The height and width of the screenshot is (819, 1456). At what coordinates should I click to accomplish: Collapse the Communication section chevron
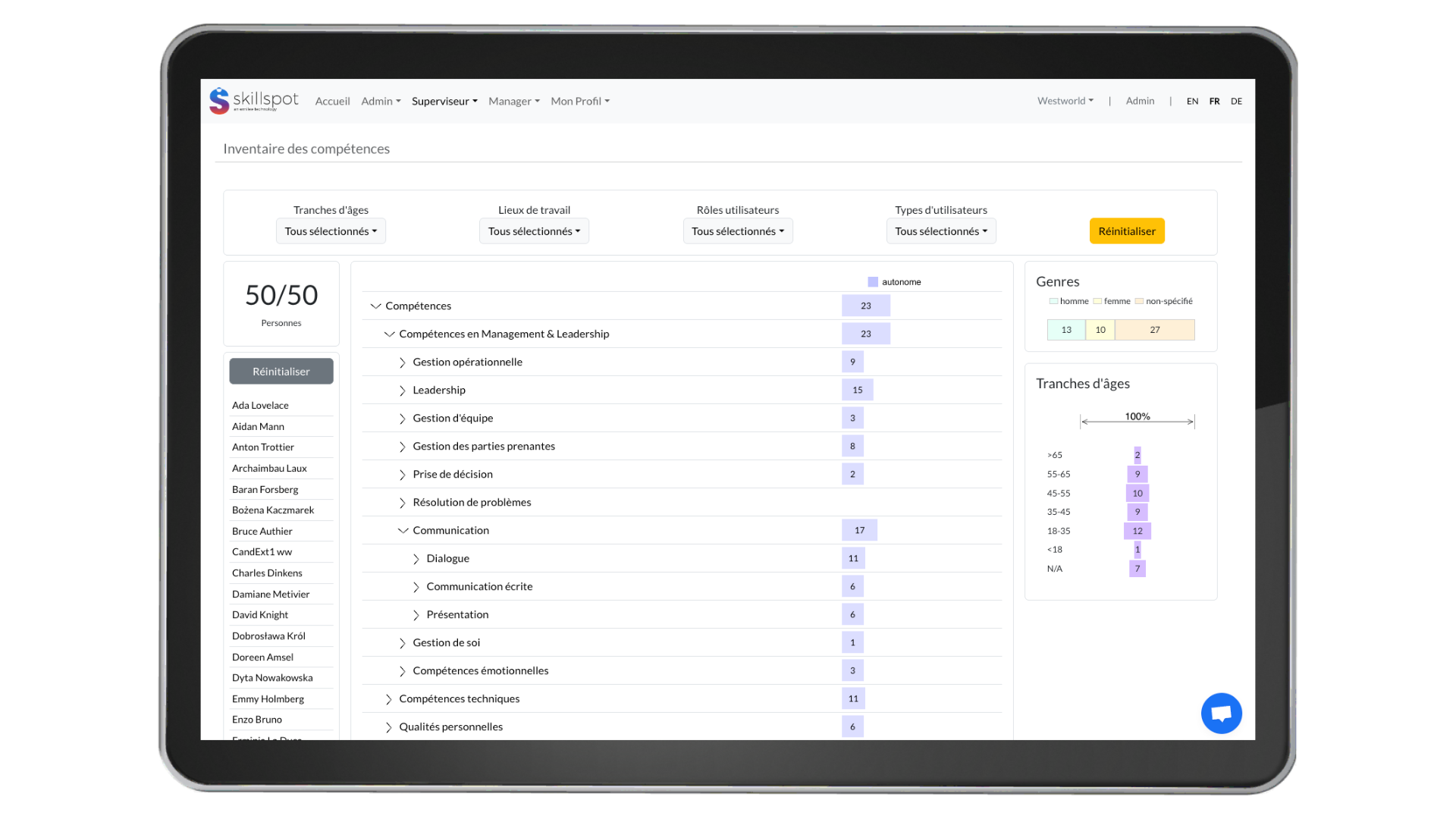403,531
